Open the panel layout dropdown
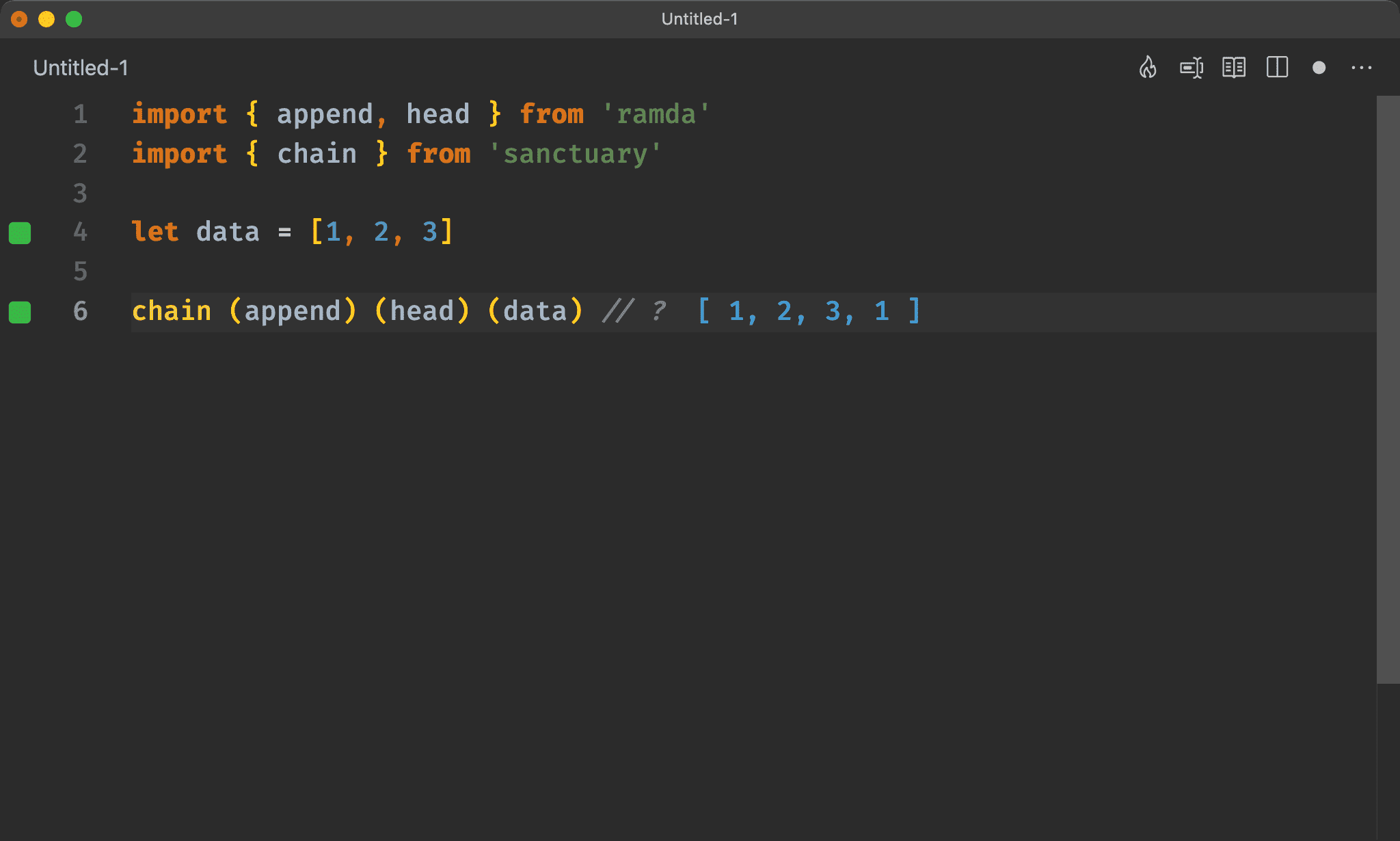The width and height of the screenshot is (1400, 841). pyautogui.click(x=1279, y=67)
